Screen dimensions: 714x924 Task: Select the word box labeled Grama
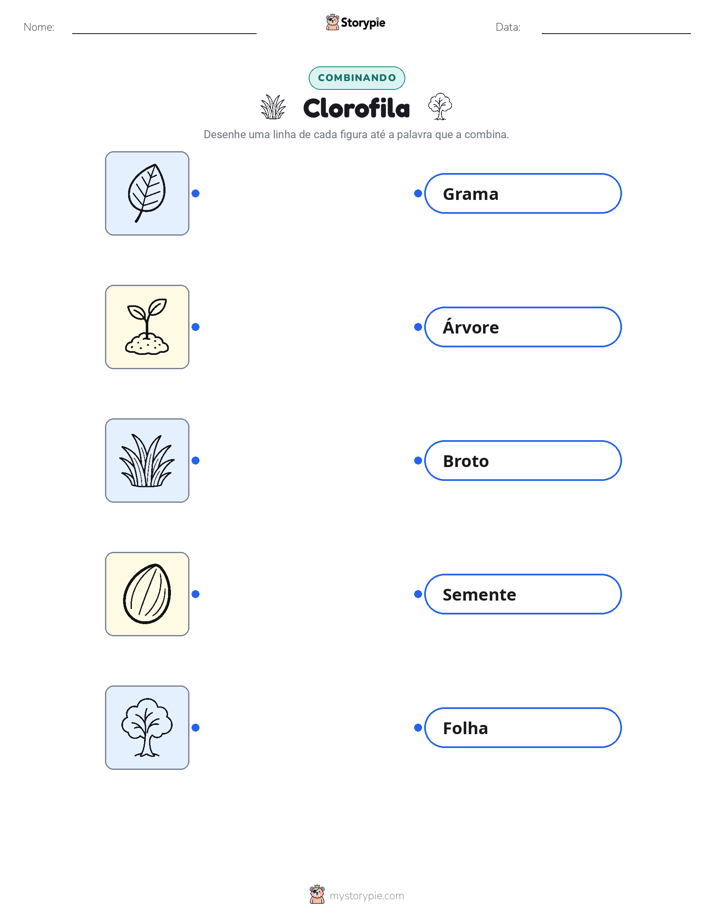coord(523,193)
